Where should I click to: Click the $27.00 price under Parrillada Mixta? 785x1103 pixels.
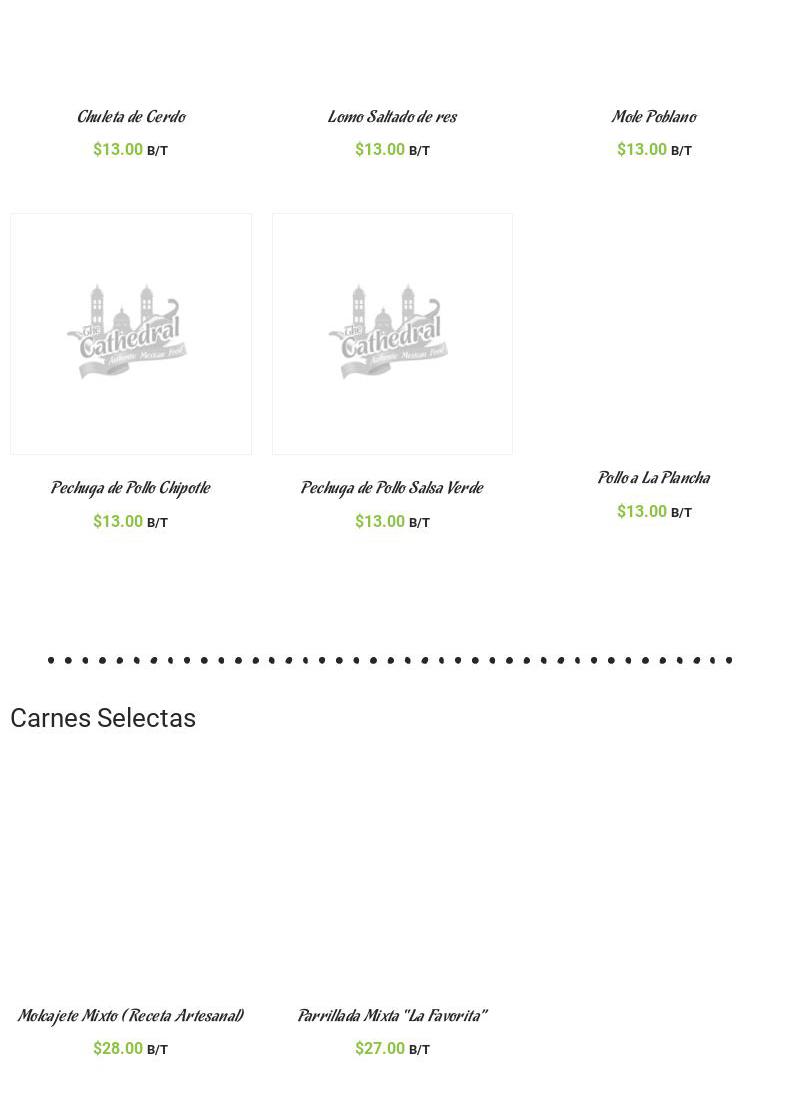[x=380, y=1048]
